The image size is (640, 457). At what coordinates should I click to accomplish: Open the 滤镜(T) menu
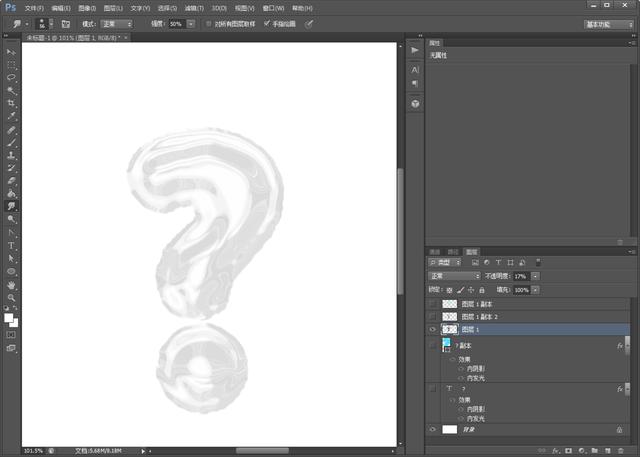point(194,8)
